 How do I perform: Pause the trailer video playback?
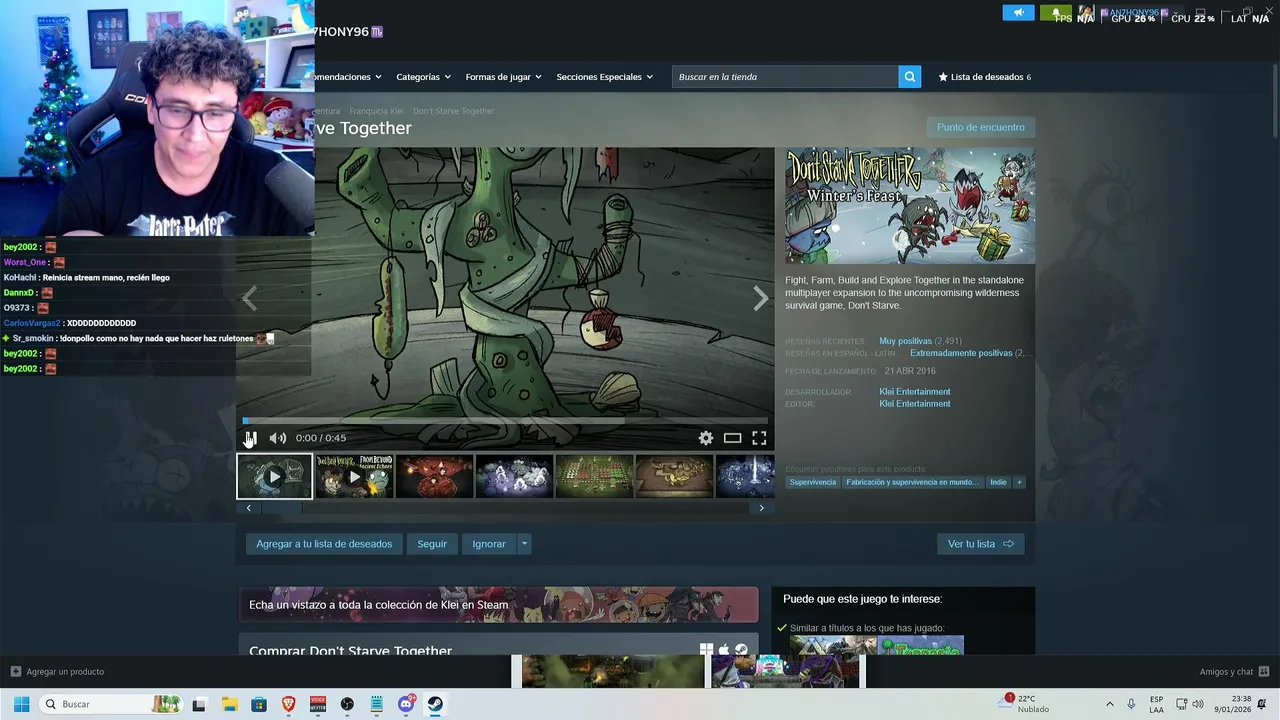click(x=250, y=438)
